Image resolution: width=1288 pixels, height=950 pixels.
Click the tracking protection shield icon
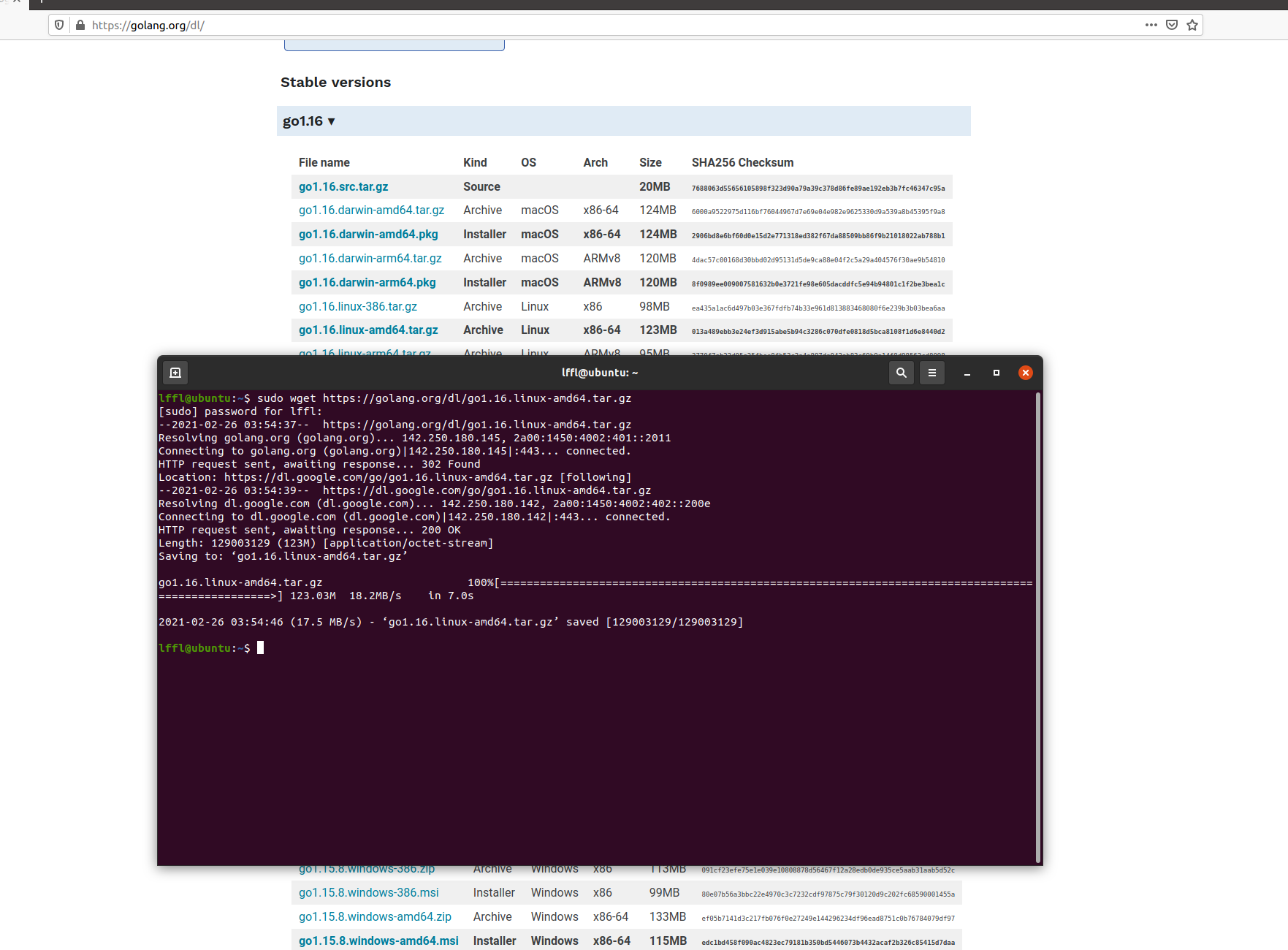pyautogui.click(x=60, y=25)
